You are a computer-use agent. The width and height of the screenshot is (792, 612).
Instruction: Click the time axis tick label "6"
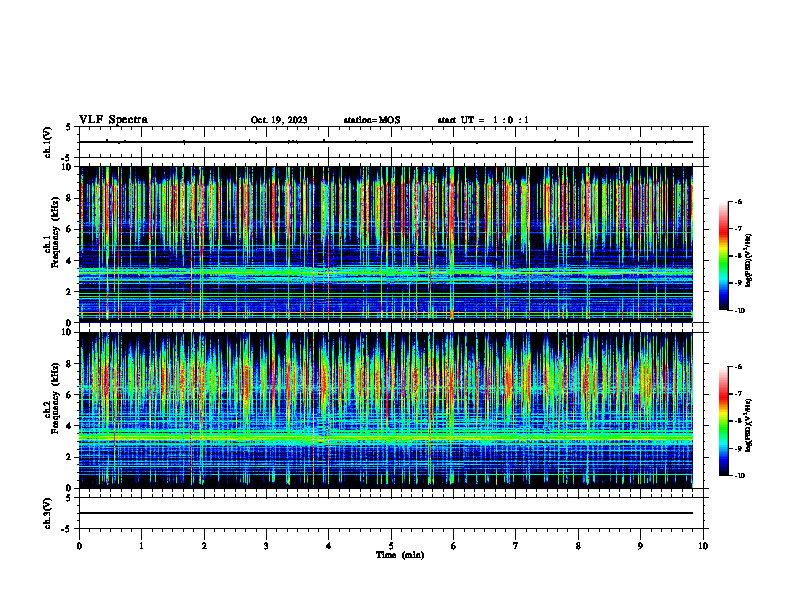coord(454,546)
